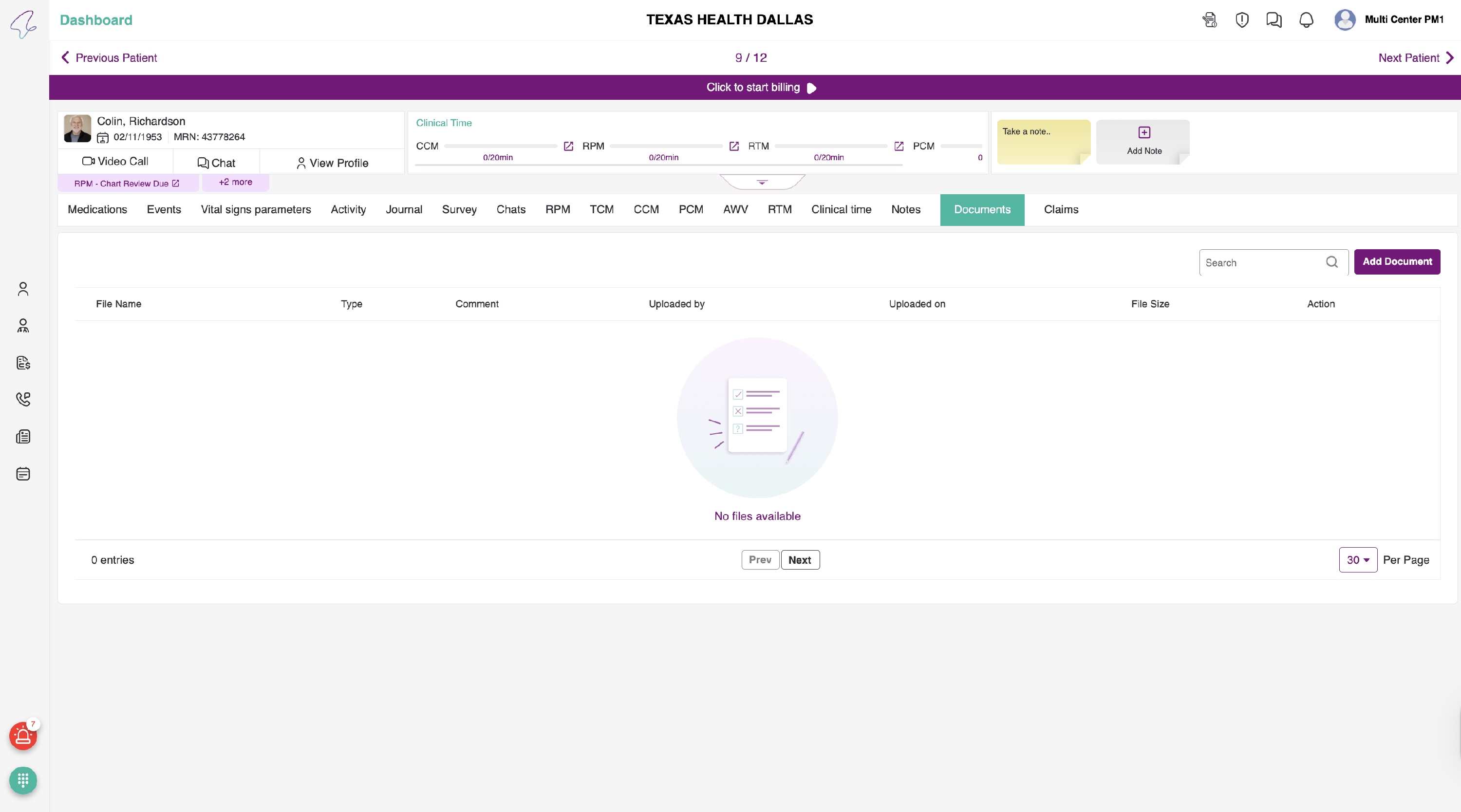Click the yellow Take a note sticky
Viewport: 1461px width, 812px height.
click(x=1043, y=142)
